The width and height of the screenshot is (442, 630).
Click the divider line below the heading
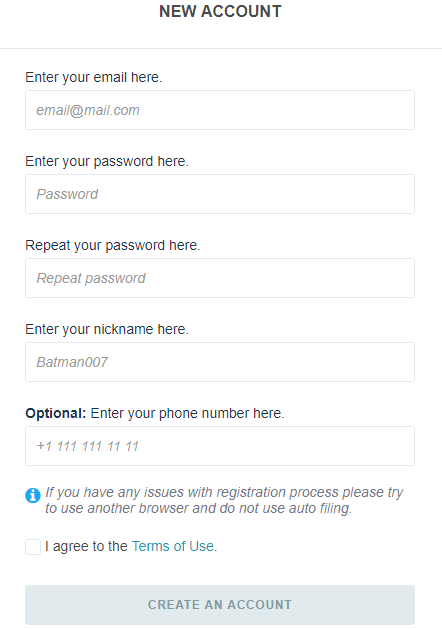click(221, 49)
